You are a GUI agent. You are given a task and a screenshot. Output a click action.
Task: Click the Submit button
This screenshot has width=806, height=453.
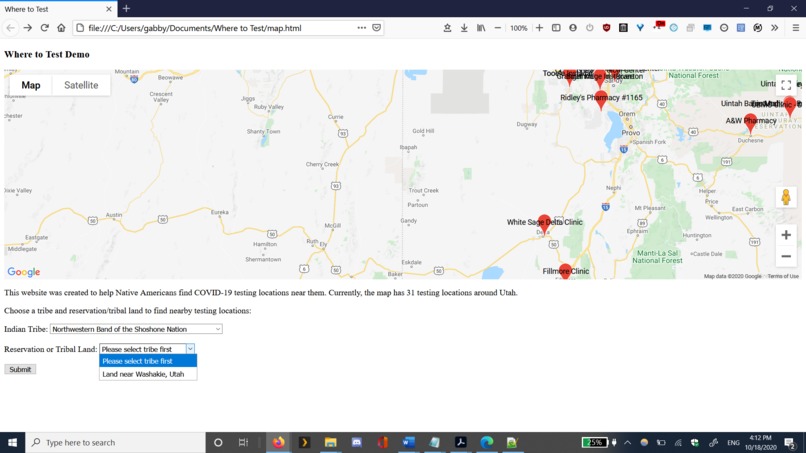tap(20, 369)
